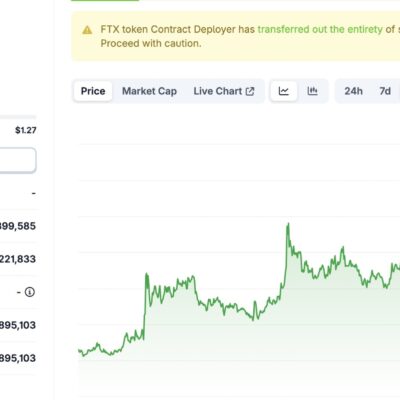Screen dimensions: 400x400
Task: Click the value ending 221,833
Action: 18,259
